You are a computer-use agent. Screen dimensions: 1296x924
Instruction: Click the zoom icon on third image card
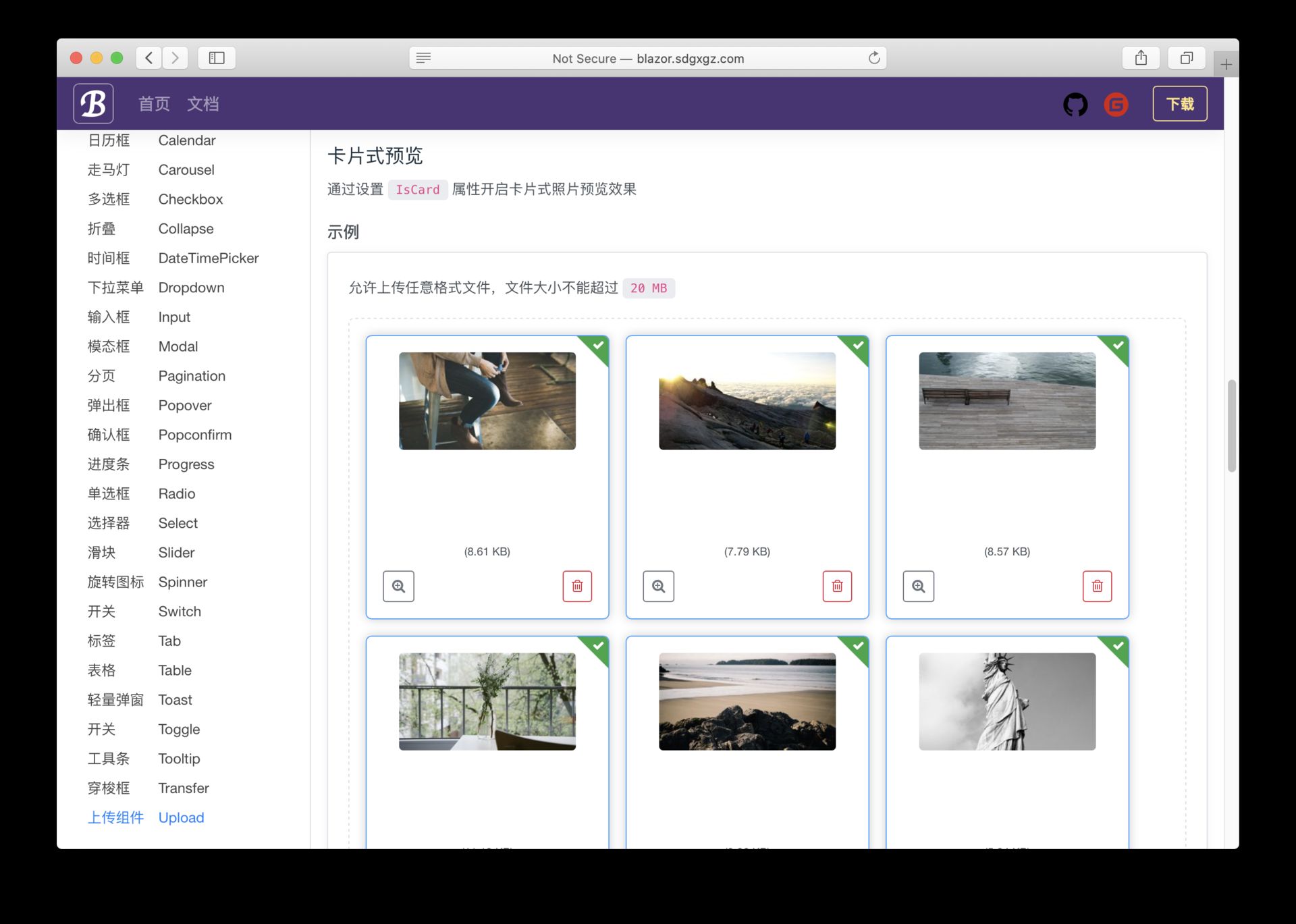click(x=918, y=586)
